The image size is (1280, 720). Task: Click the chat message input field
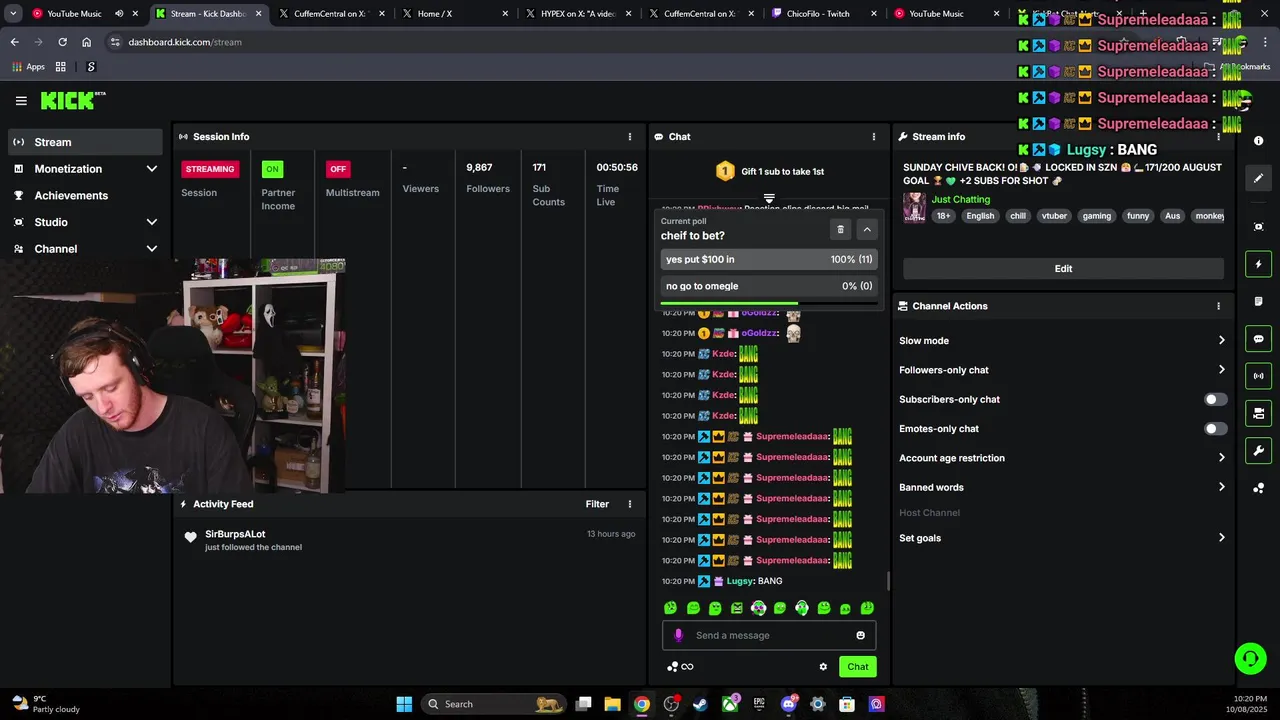tap(769, 635)
